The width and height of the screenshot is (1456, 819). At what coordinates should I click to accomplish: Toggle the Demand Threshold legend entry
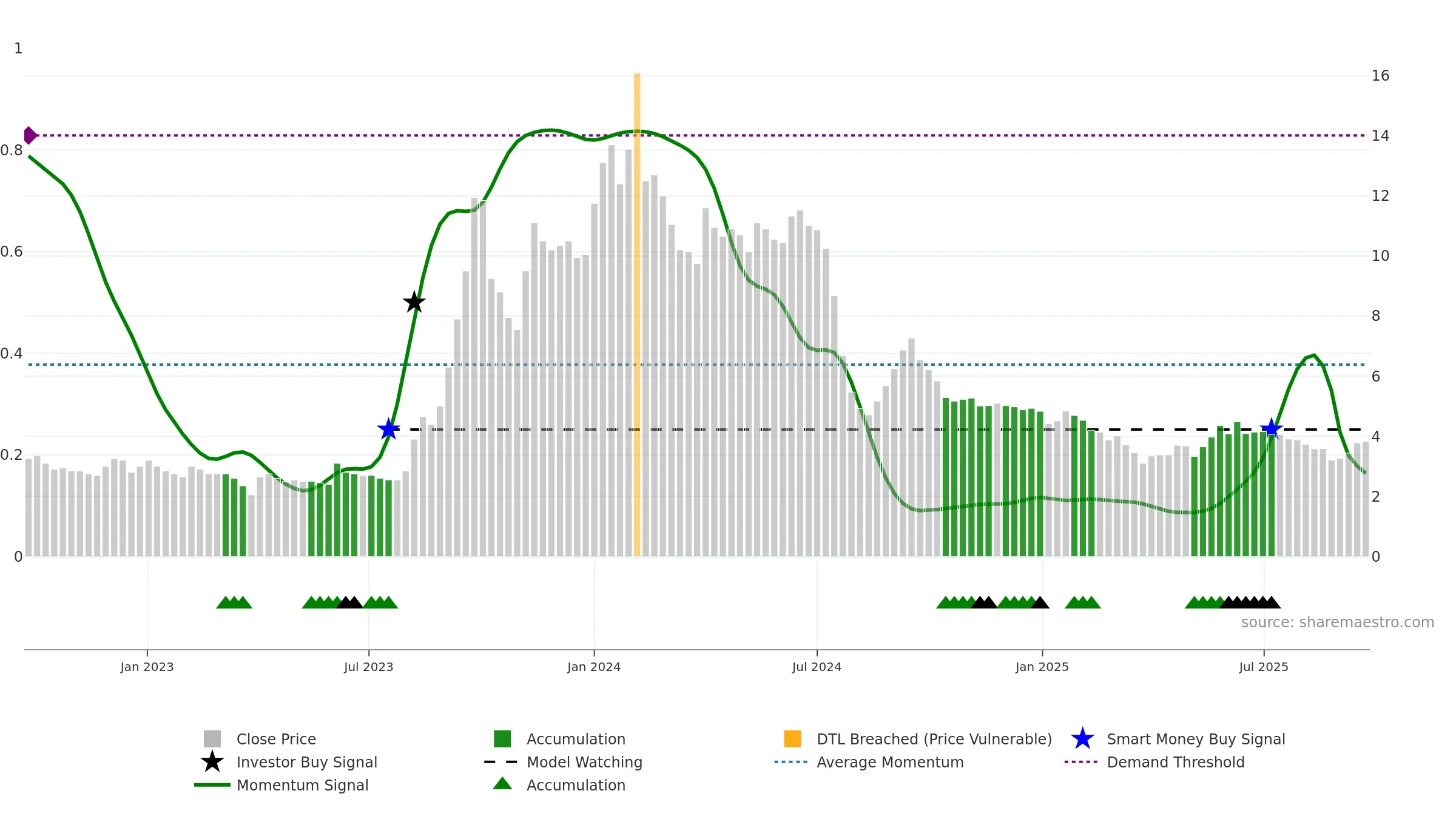pos(1154,762)
